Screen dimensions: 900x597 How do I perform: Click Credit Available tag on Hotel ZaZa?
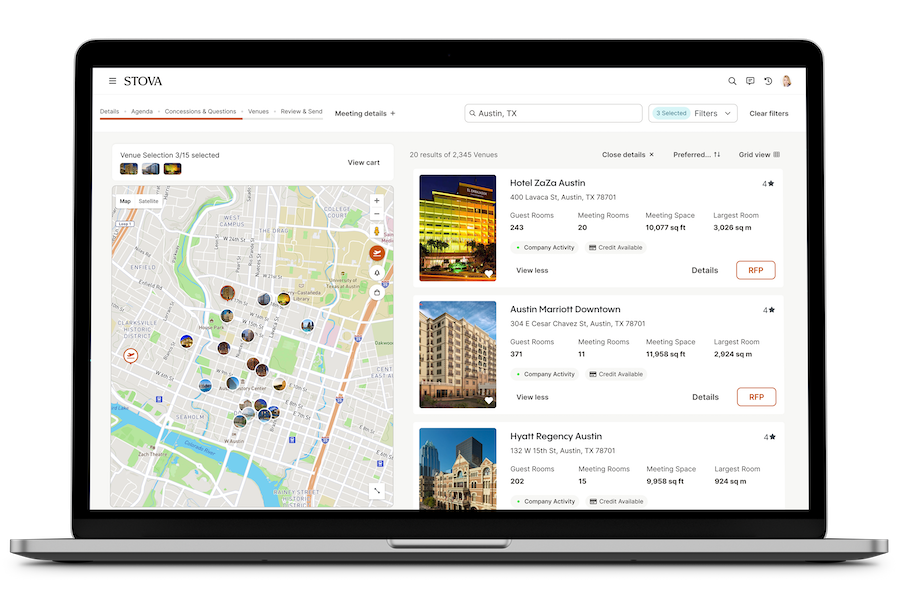615,247
